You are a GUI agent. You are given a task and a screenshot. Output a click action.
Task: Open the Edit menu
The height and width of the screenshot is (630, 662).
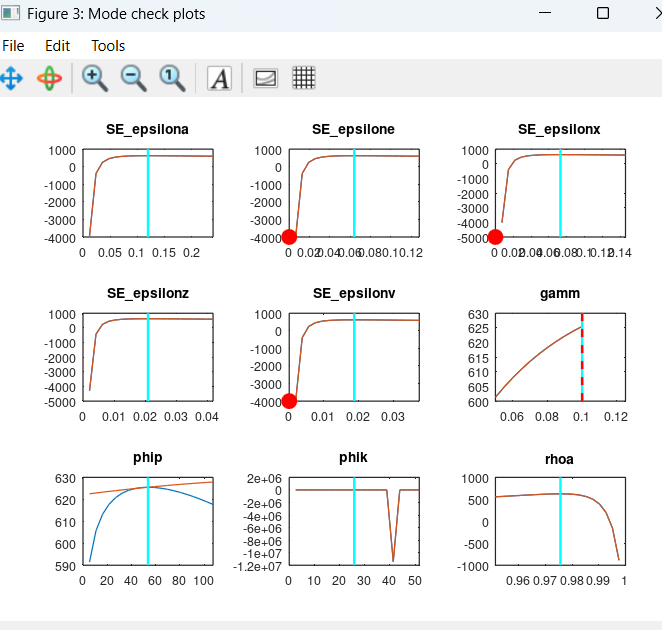(58, 46)
